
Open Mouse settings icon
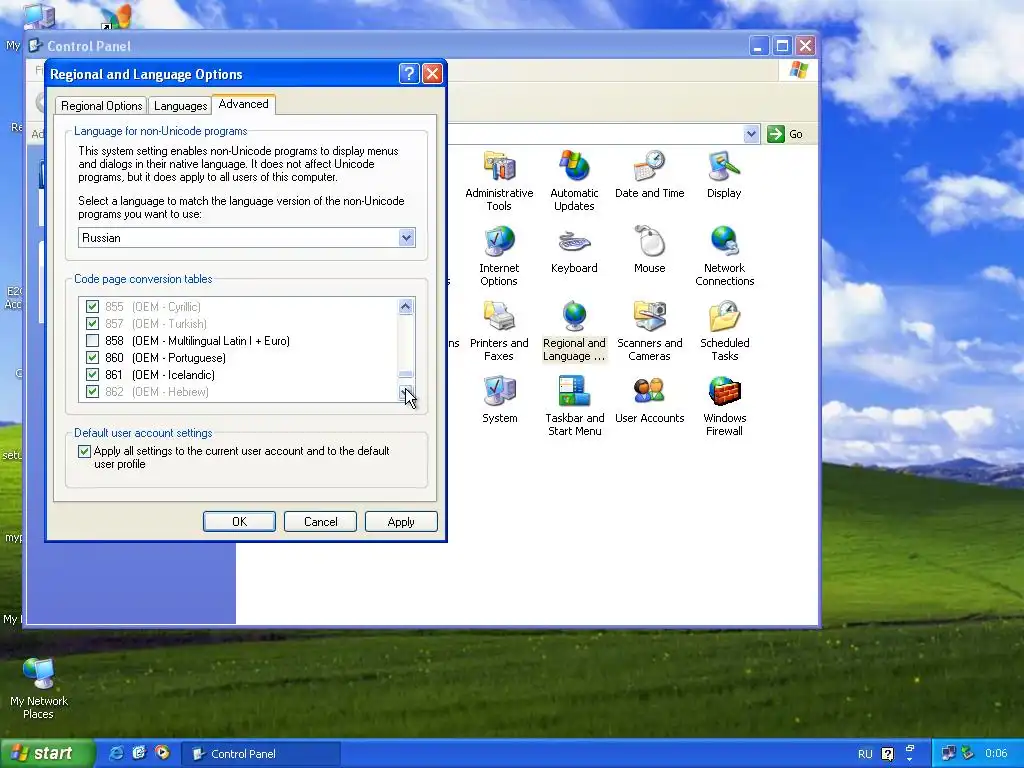click(649, 241)
